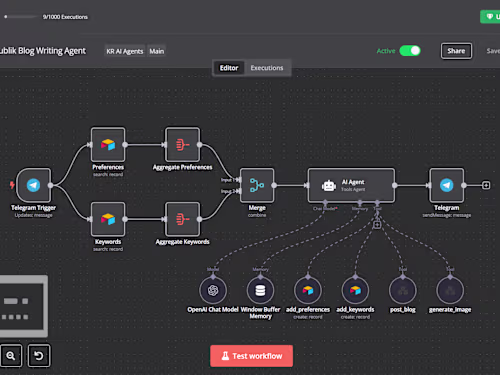Switch to the Executions tab

tap(267, 68)
